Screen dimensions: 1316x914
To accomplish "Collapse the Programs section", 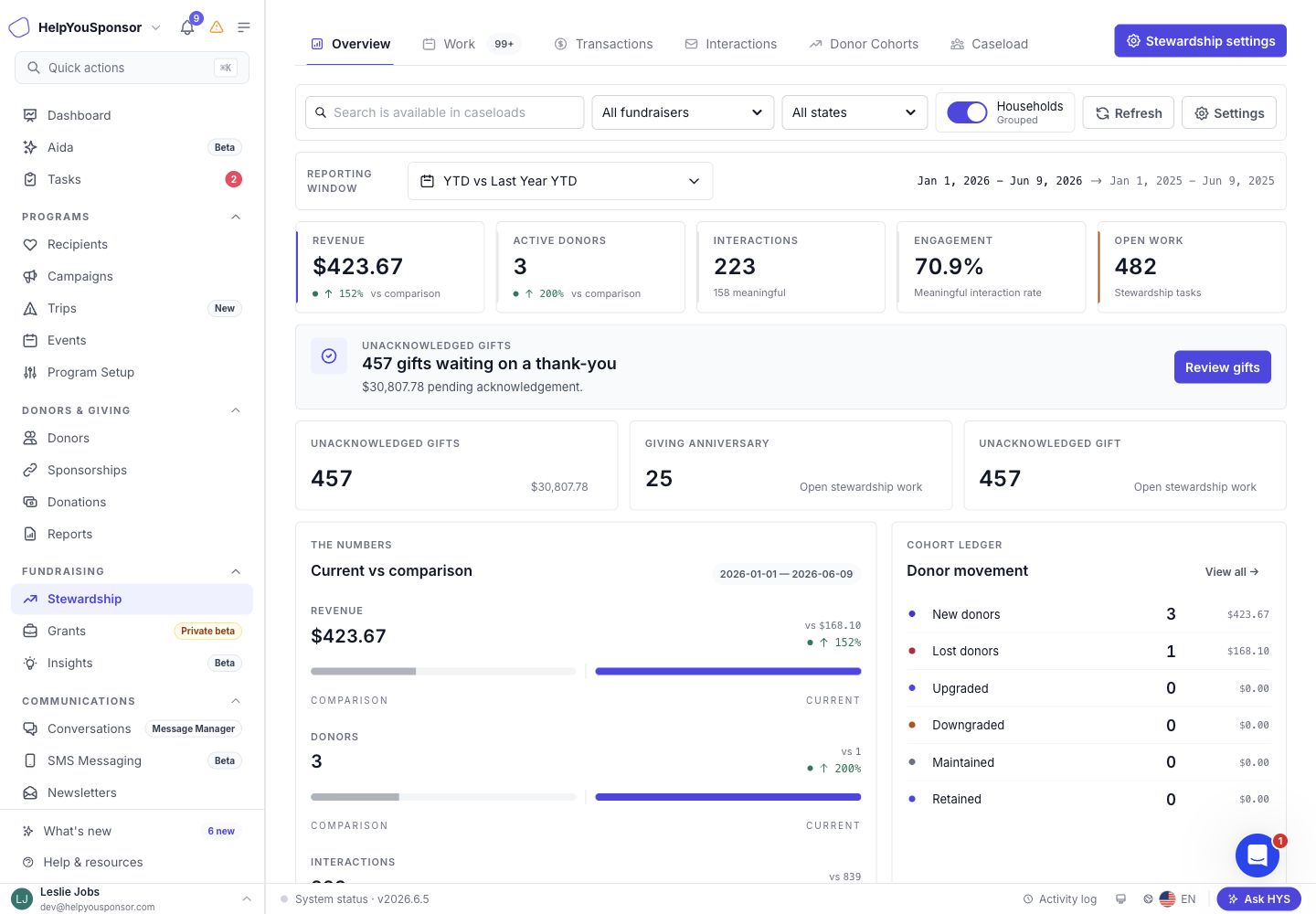I will click(236, 217).
